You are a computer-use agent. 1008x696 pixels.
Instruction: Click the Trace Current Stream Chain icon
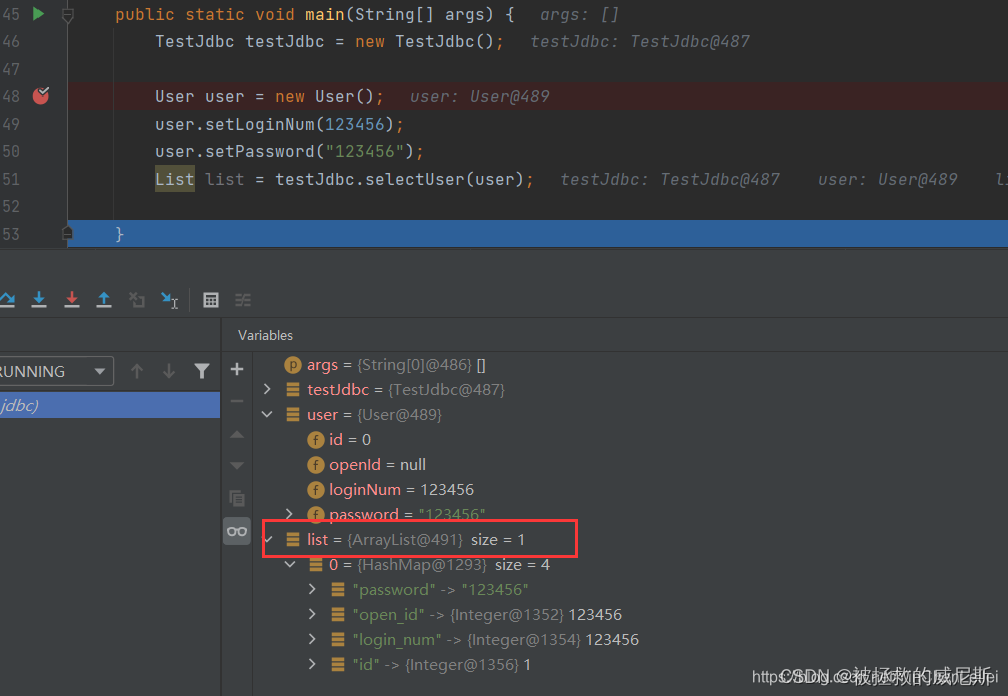[243, 300]
